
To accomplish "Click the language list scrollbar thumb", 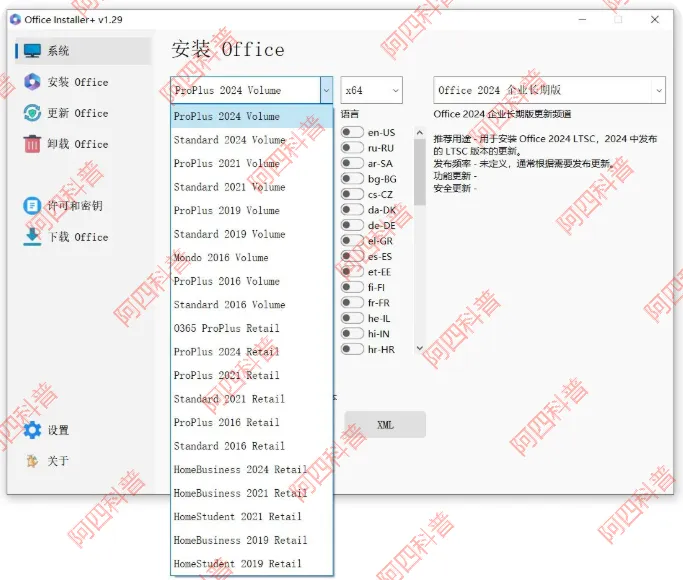I will point(419,172).
